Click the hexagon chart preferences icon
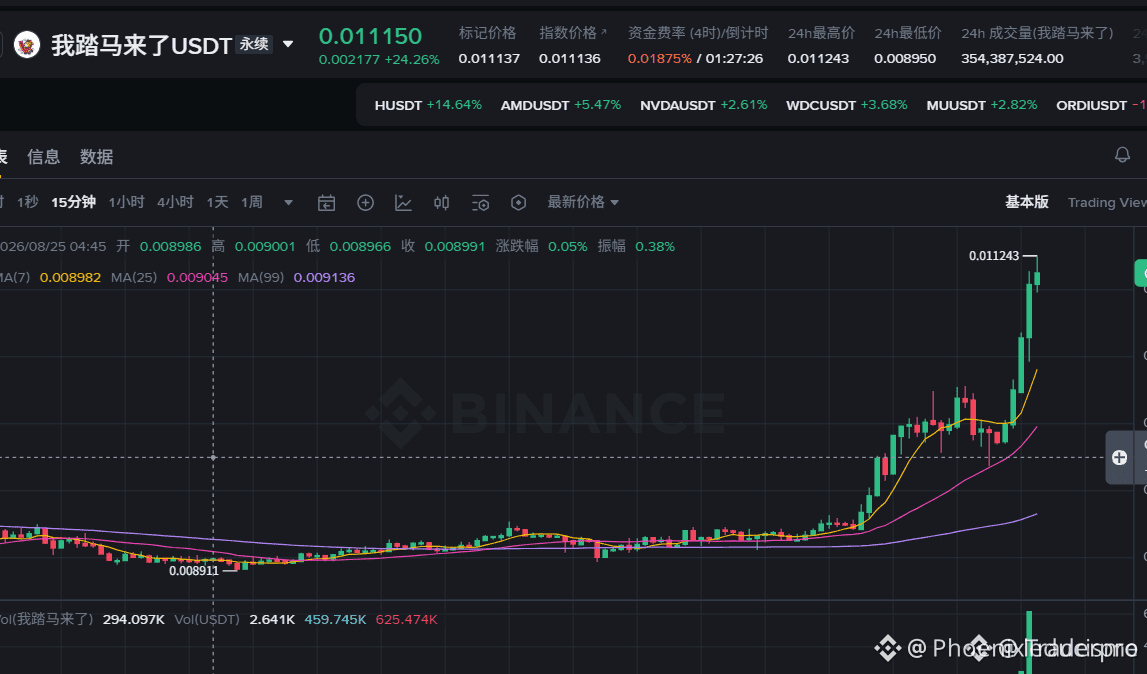1147x674 pixels. pyautogui.click(x=518, y=203)
